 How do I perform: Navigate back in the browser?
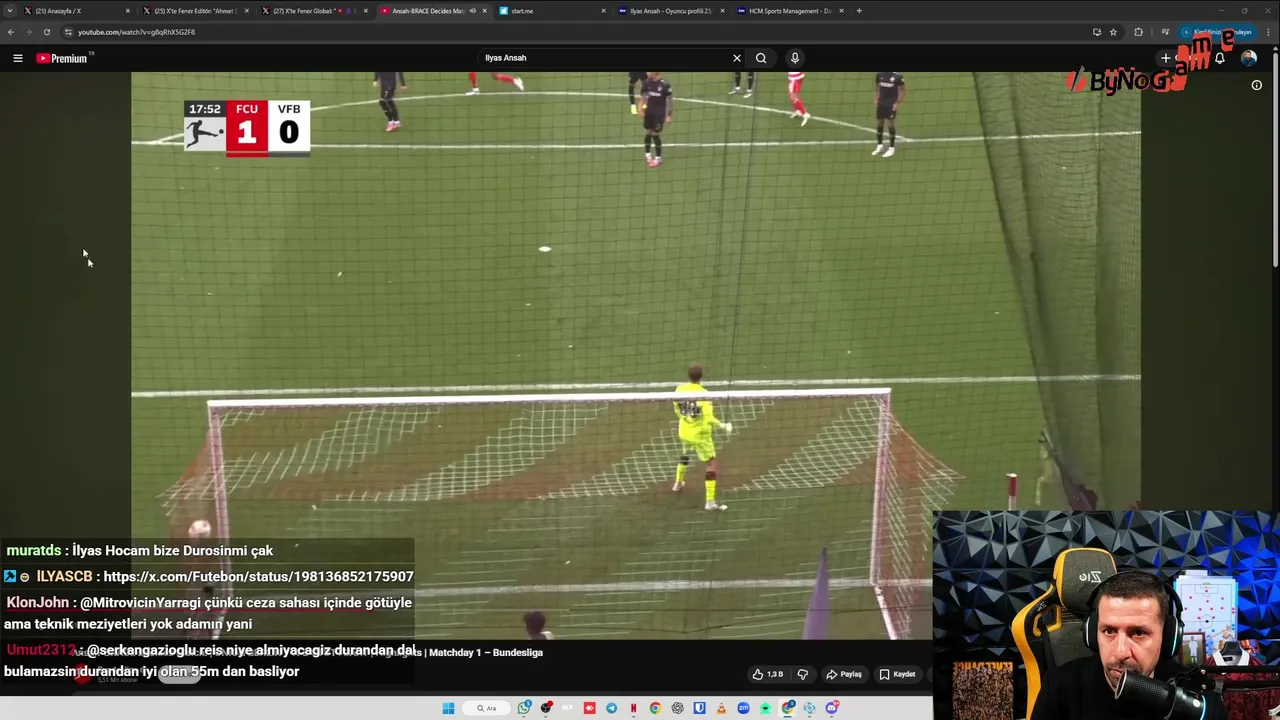pyautogui.click(x=11, y=32)
